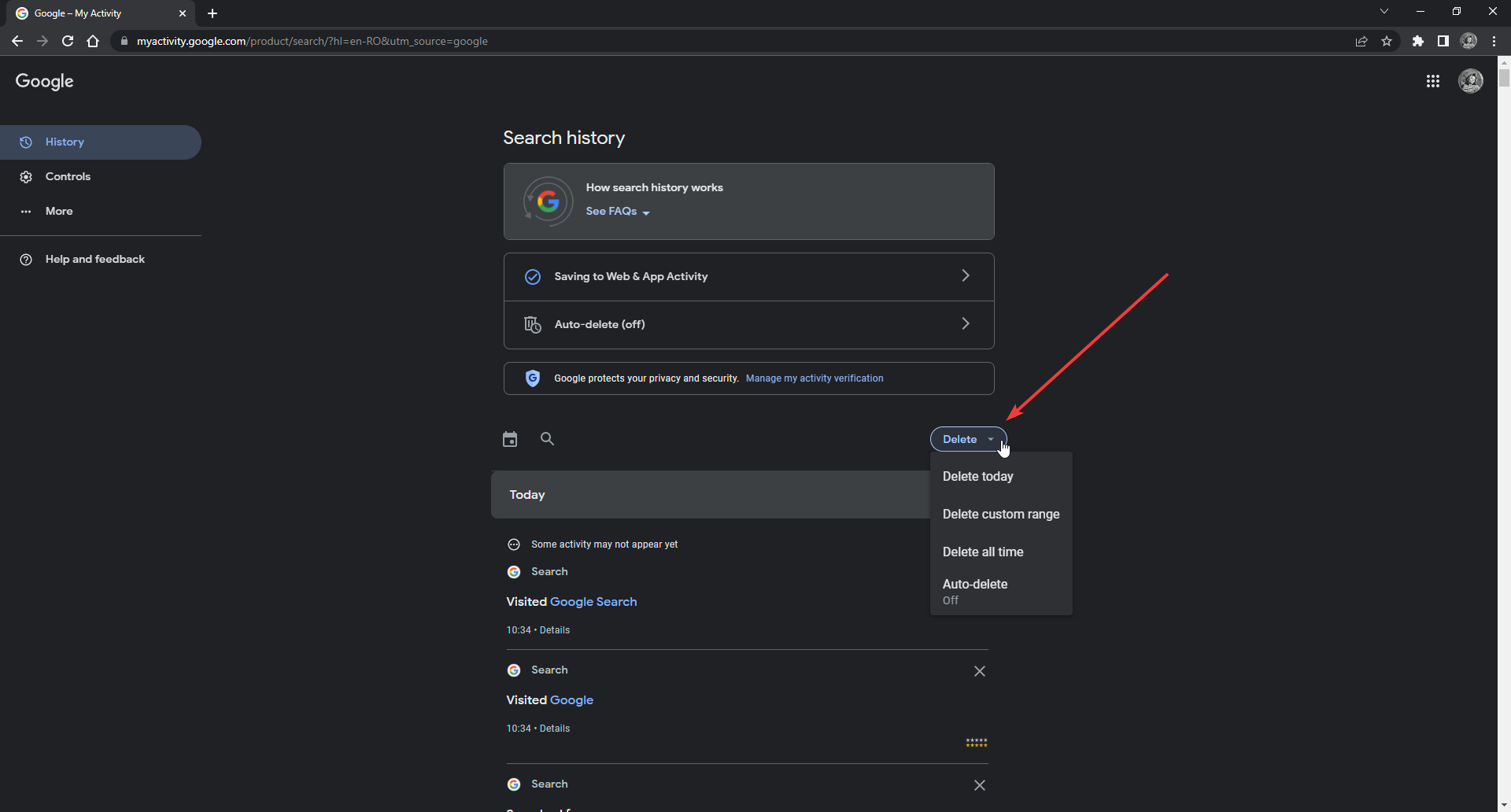Click the scrollbar down arrow

click(1504, 805)
